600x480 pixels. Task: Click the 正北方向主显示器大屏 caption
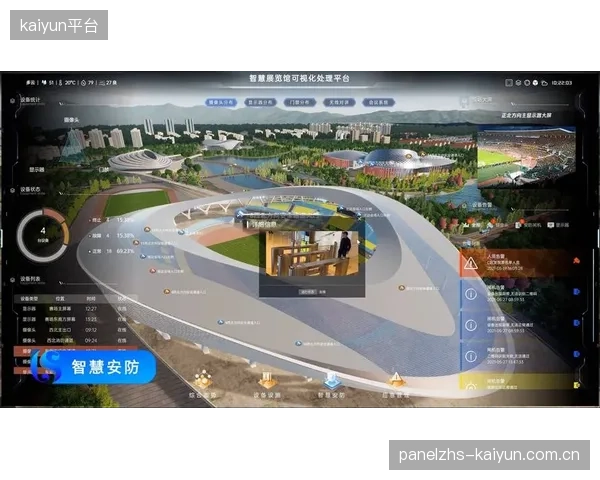527,115
